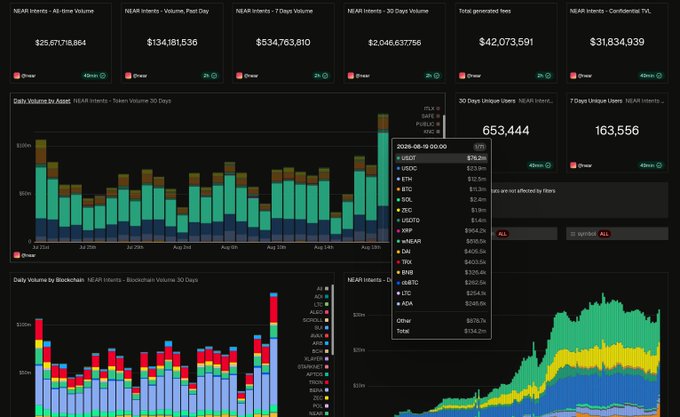Click the BTC row in chart tooltip
Image resolution: width=680 pixels, height=417 pixels.
pos(441,189)
